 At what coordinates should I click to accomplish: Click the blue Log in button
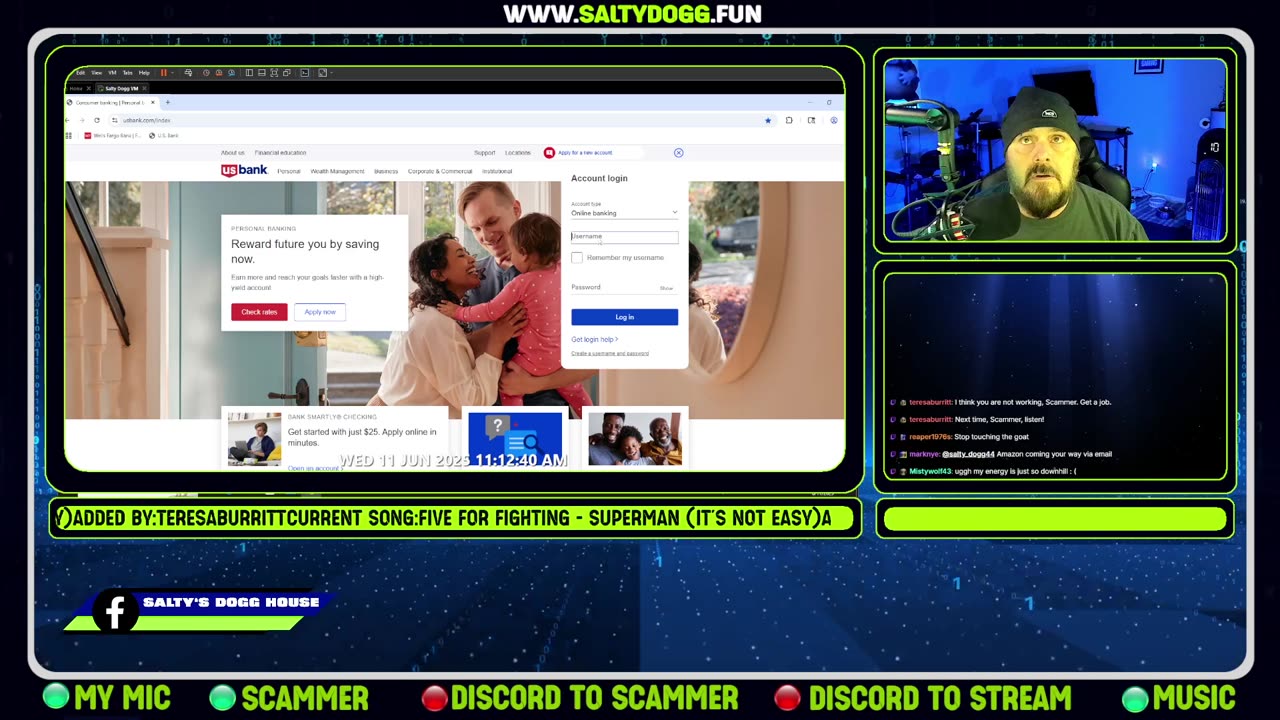click(624, 317)
